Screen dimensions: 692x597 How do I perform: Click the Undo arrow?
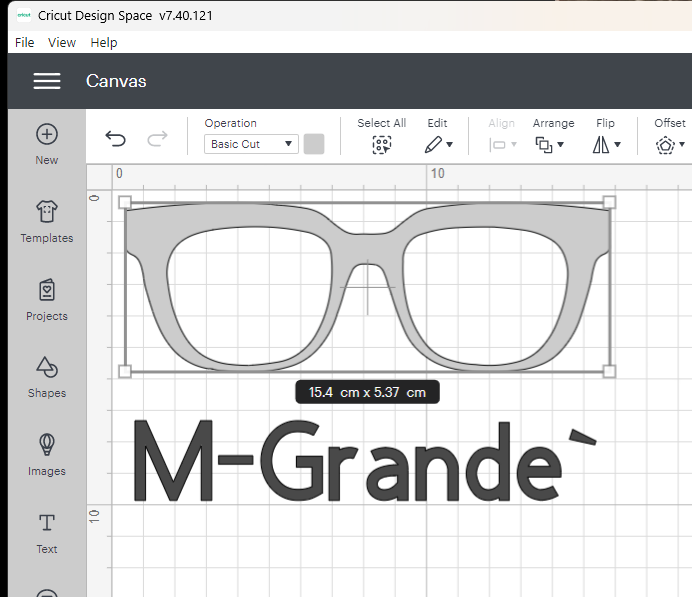tap(116, 140)
